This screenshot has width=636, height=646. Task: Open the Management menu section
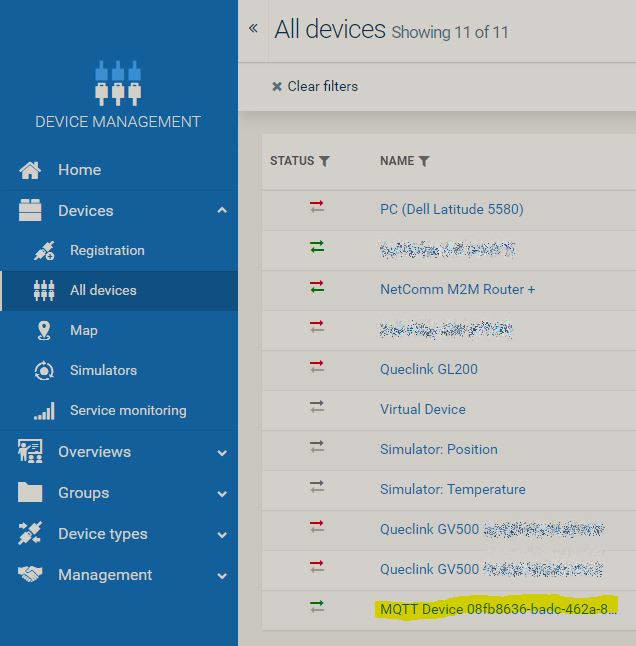(x=222, y=576)
